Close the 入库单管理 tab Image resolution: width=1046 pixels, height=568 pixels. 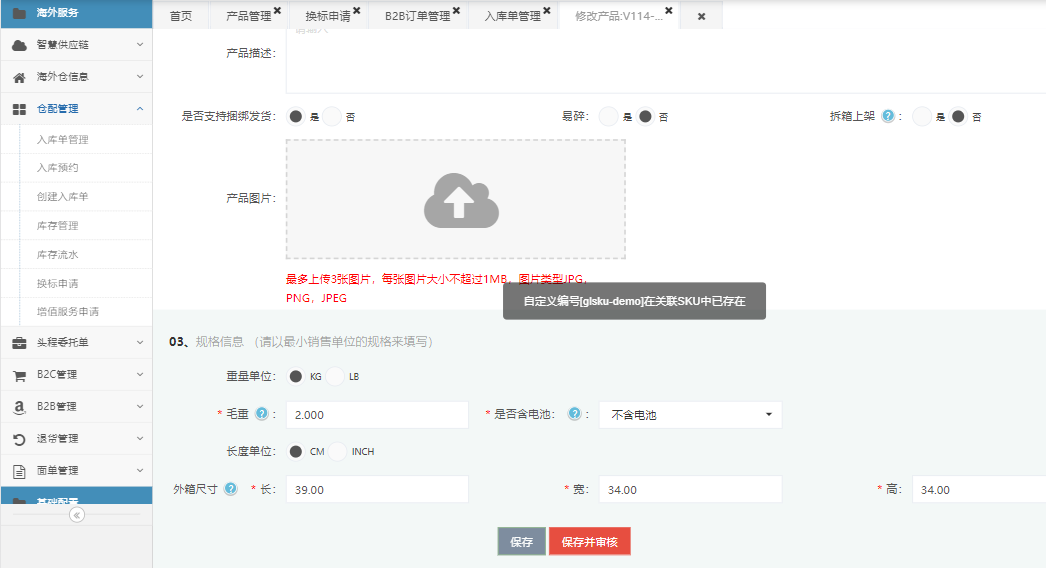[x=547, y=10]
